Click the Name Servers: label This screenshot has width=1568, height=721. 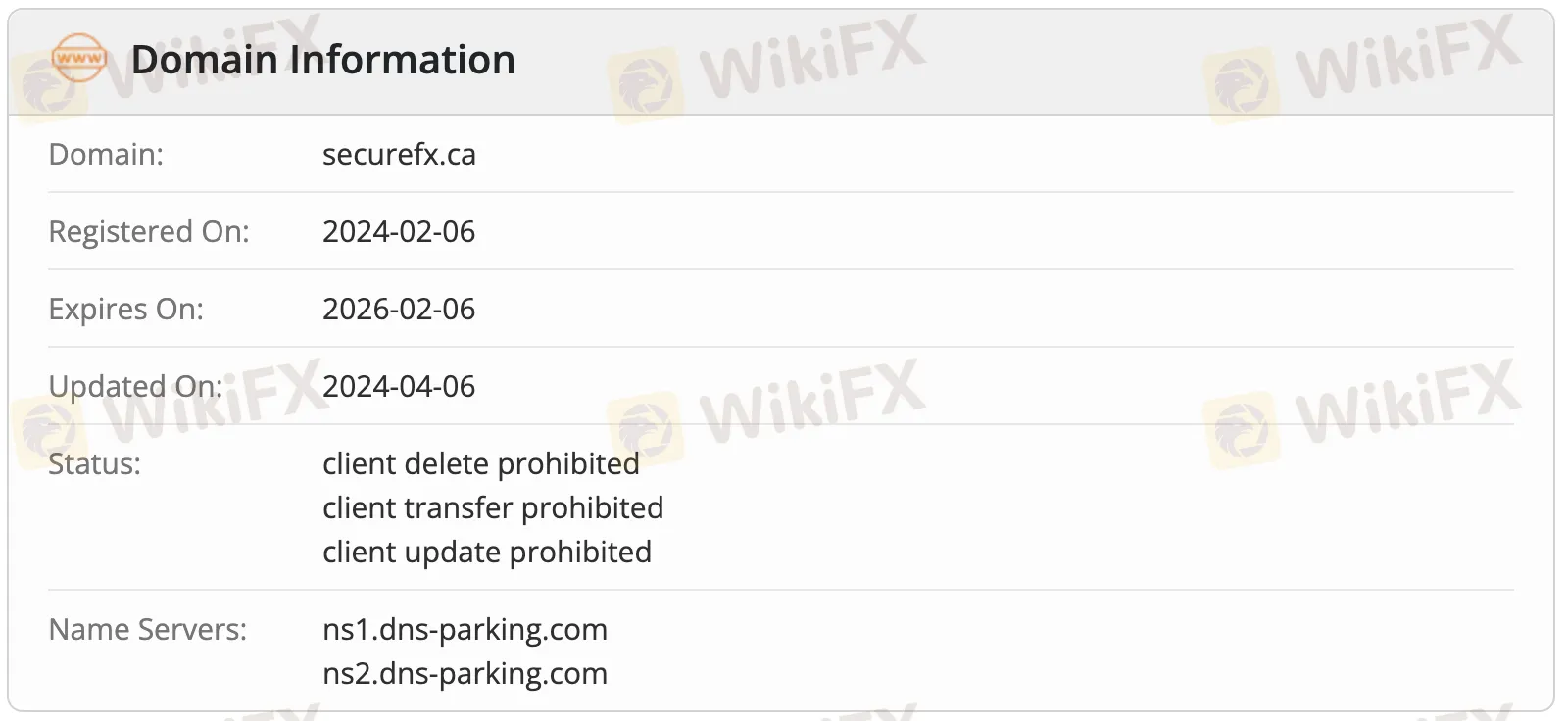pyautogui.click(x=148, y=629)
